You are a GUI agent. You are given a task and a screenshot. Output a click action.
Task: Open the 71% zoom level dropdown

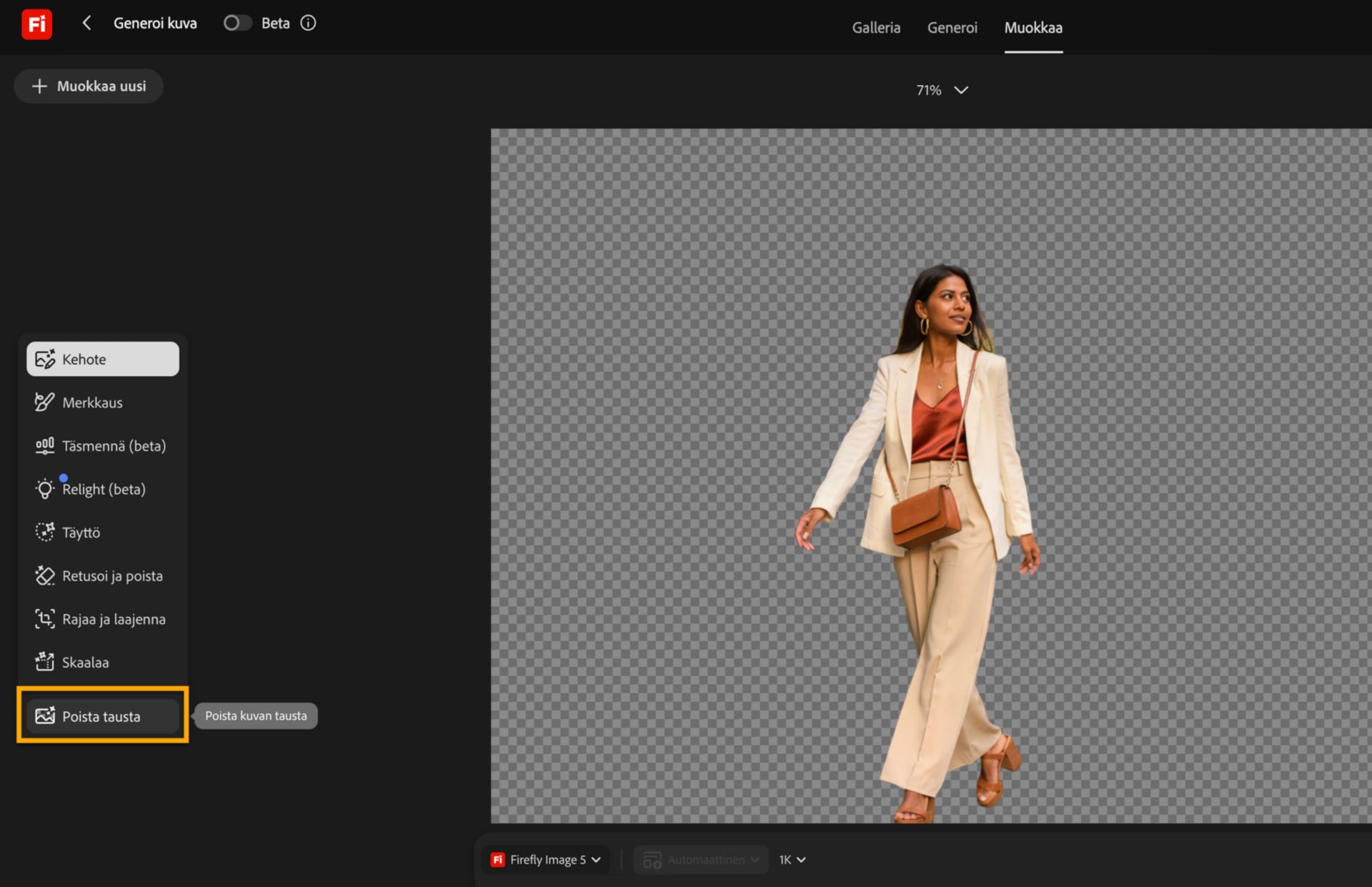pos(942,90)
